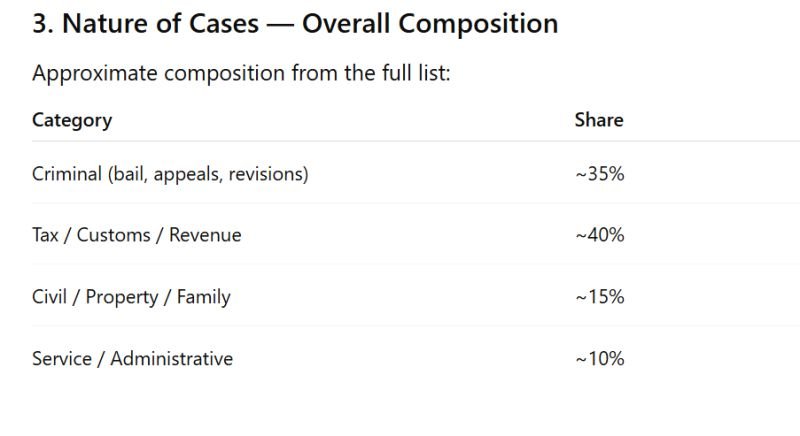Click the "Nature of Cases" heading text
Screen dimensions: 800x436
coord(159,24)
